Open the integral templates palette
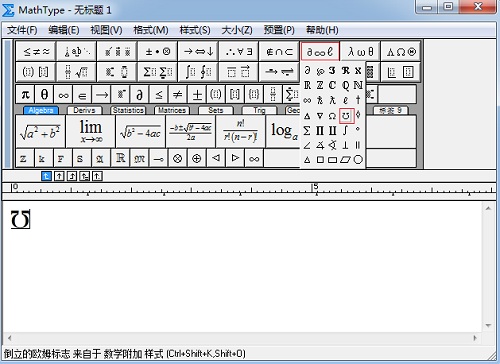 click(198, 72)
